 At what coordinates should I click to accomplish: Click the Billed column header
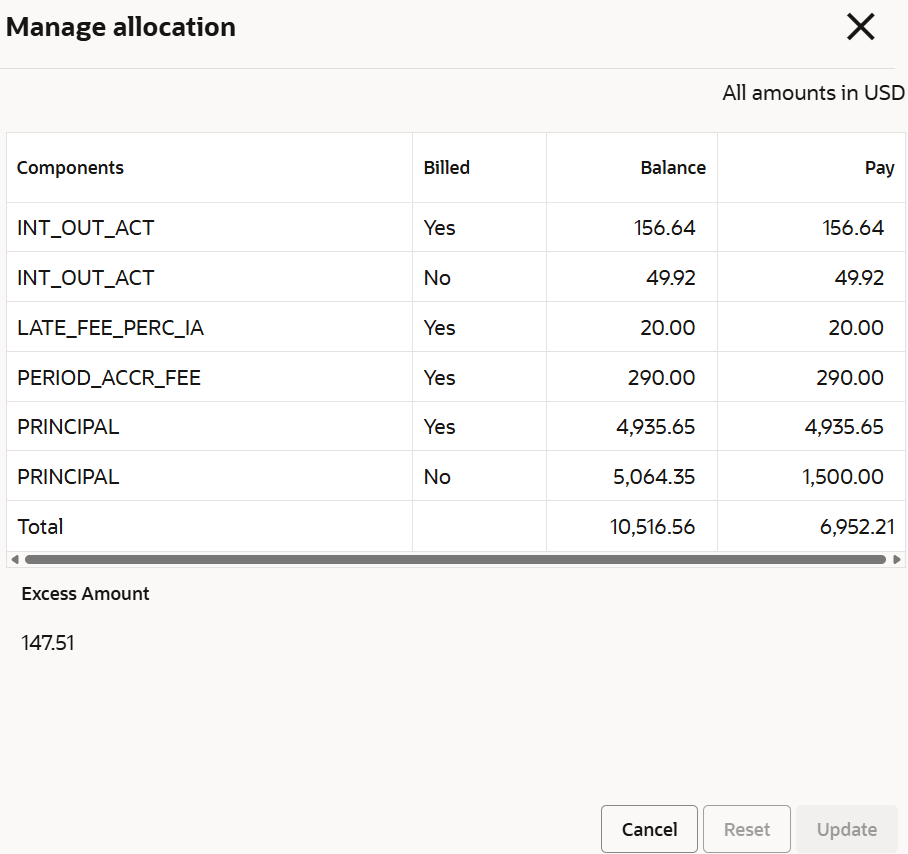coord(446,167)
